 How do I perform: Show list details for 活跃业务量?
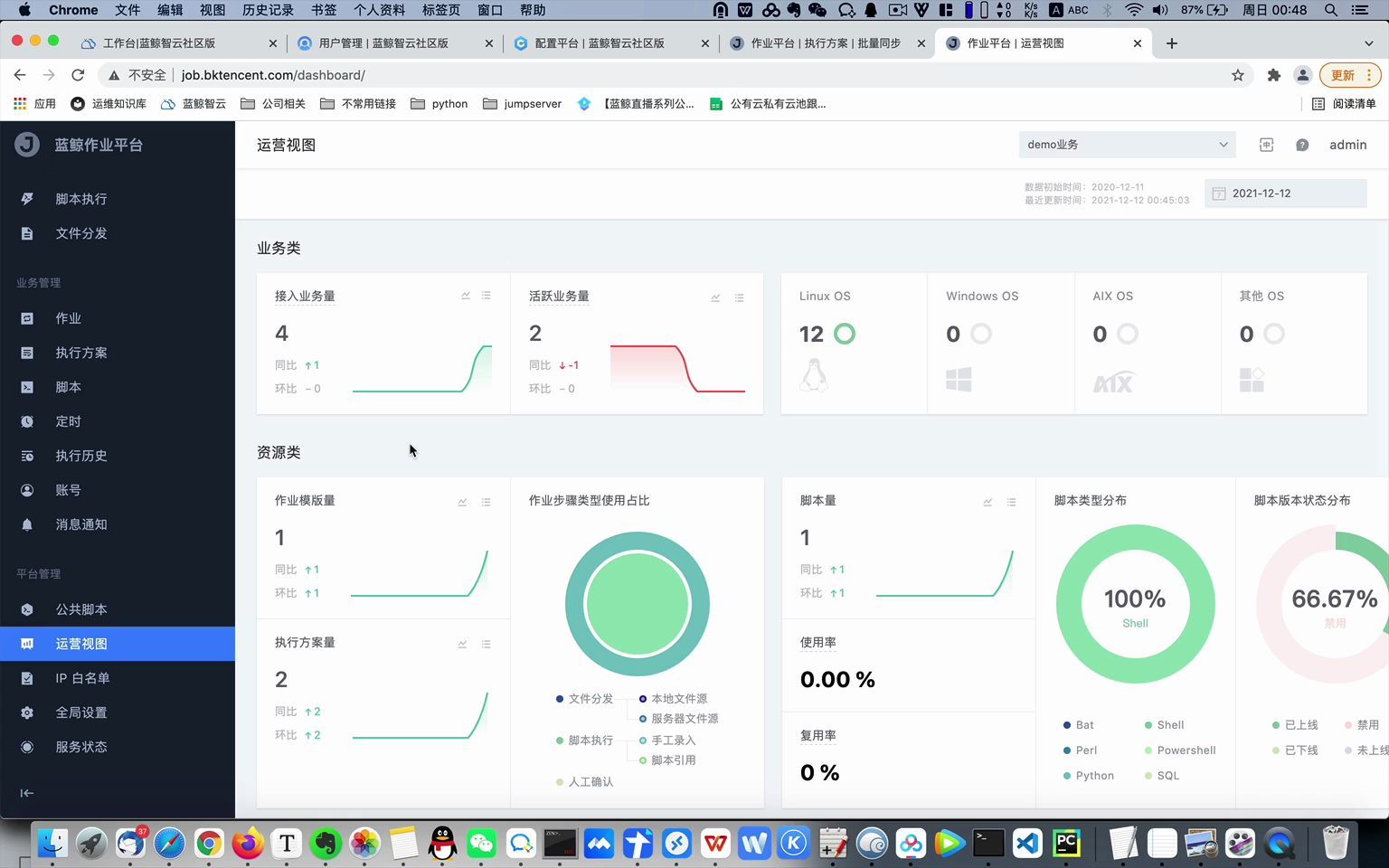[x=740, y=297]
